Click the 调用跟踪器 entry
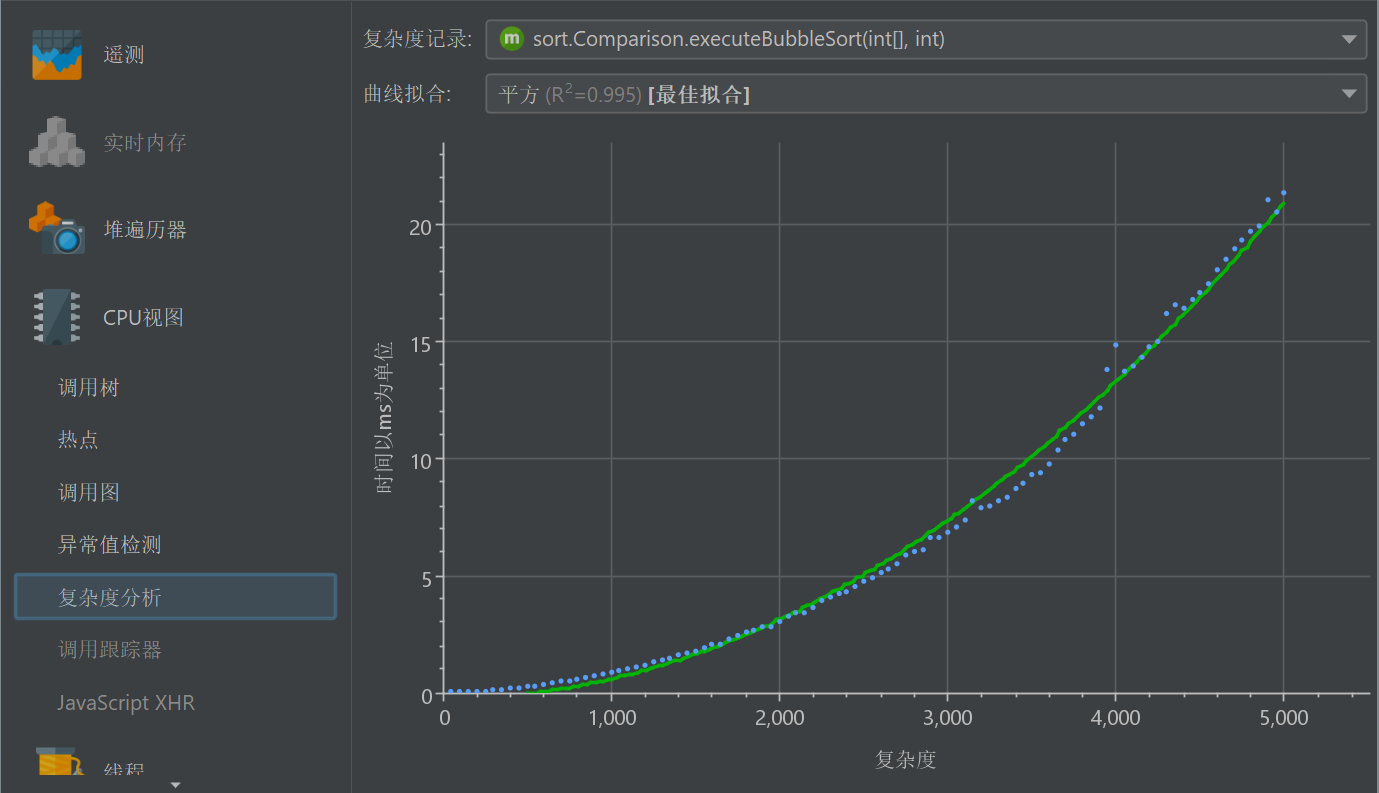 [x=109, y=650]
